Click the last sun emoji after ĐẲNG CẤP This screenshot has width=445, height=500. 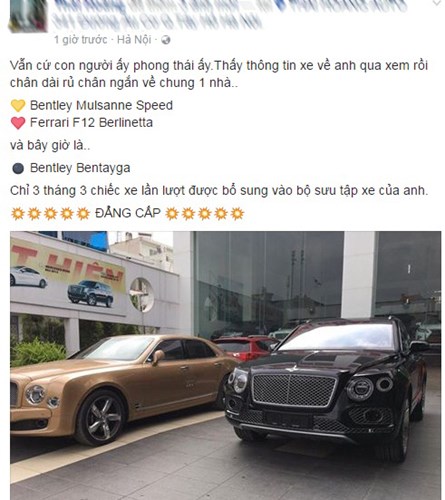[237, 213]
